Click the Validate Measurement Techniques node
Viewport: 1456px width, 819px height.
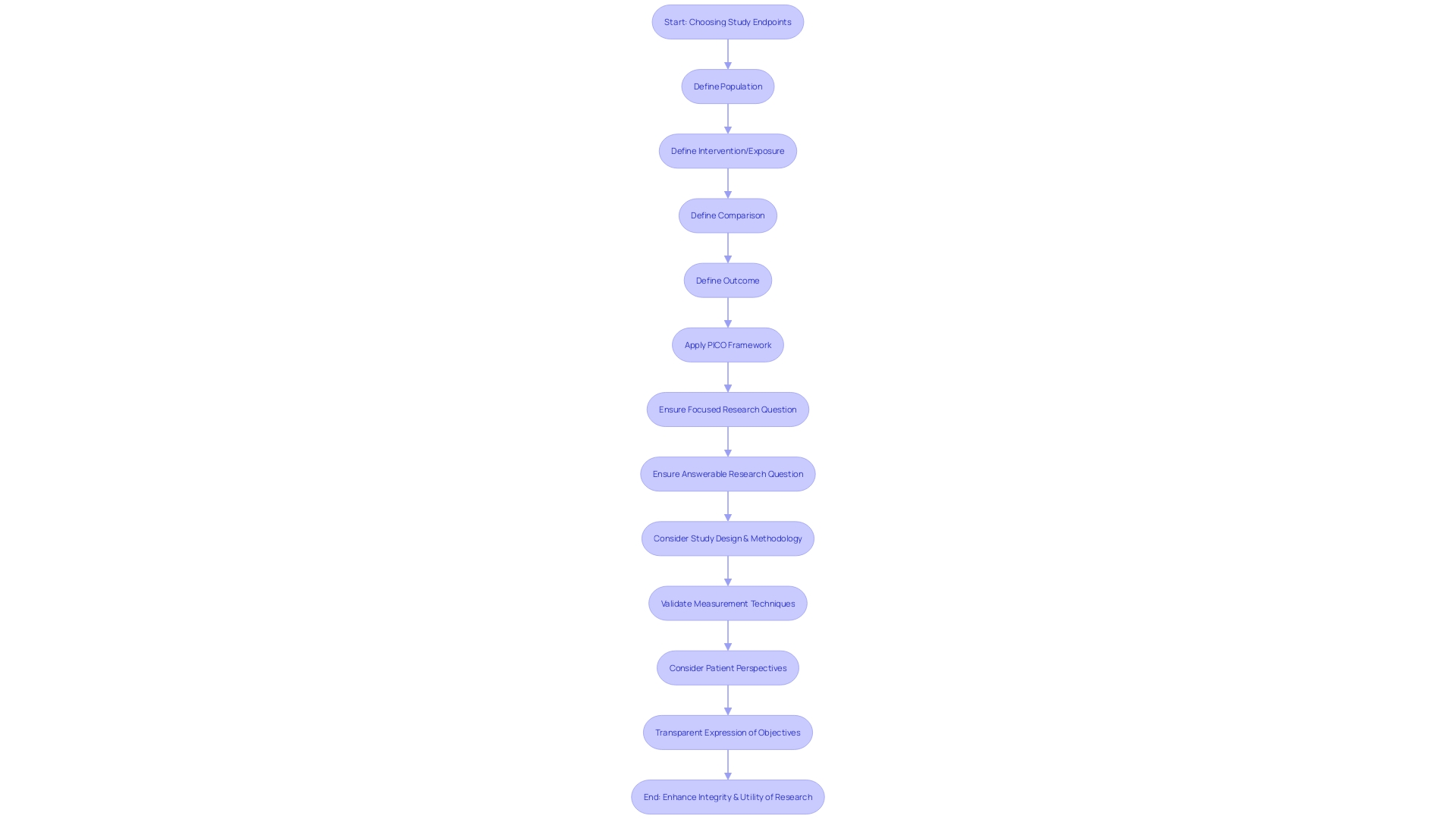(x=727, y=603)
